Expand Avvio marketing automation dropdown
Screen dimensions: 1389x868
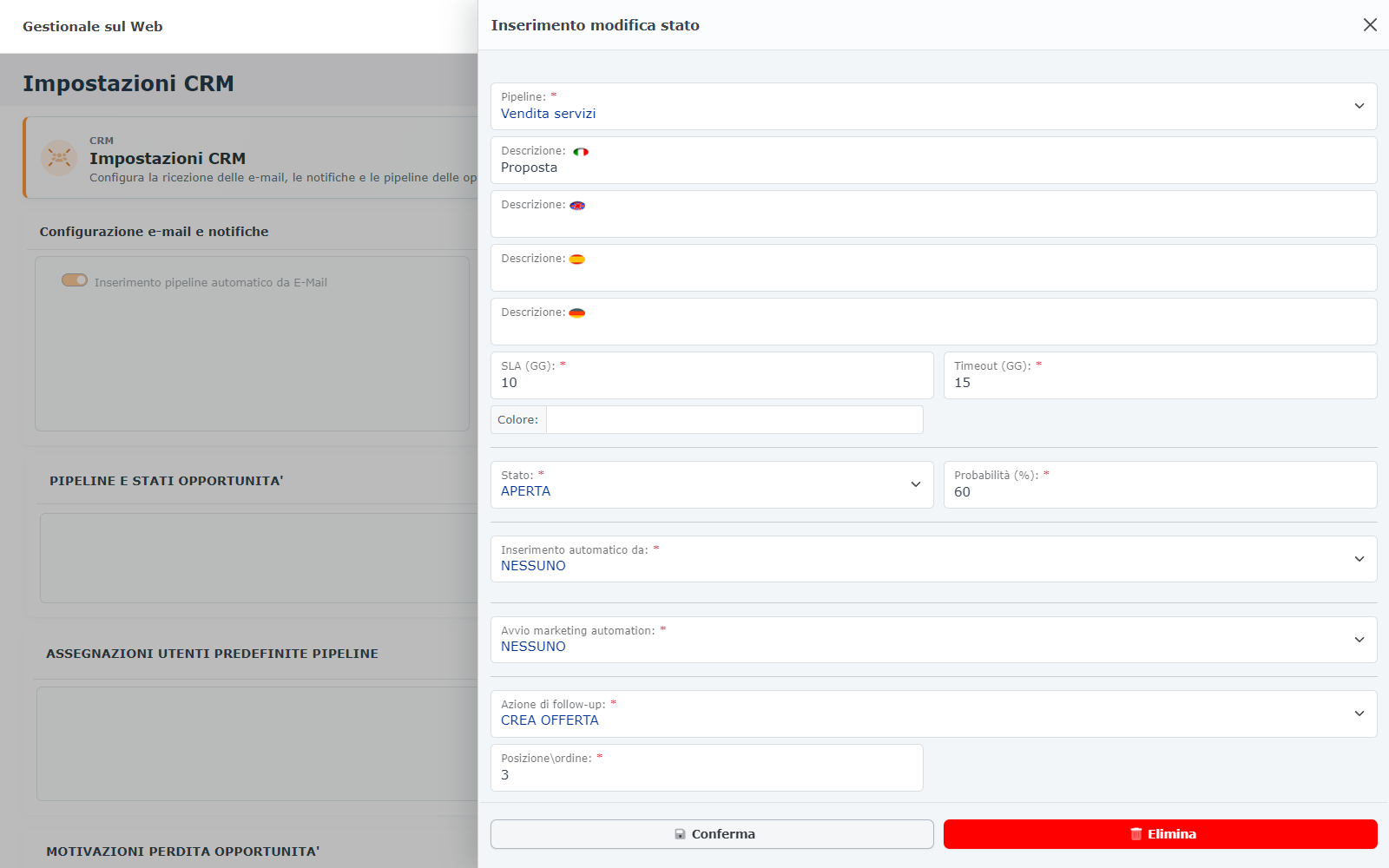click(x=933, y=640)
